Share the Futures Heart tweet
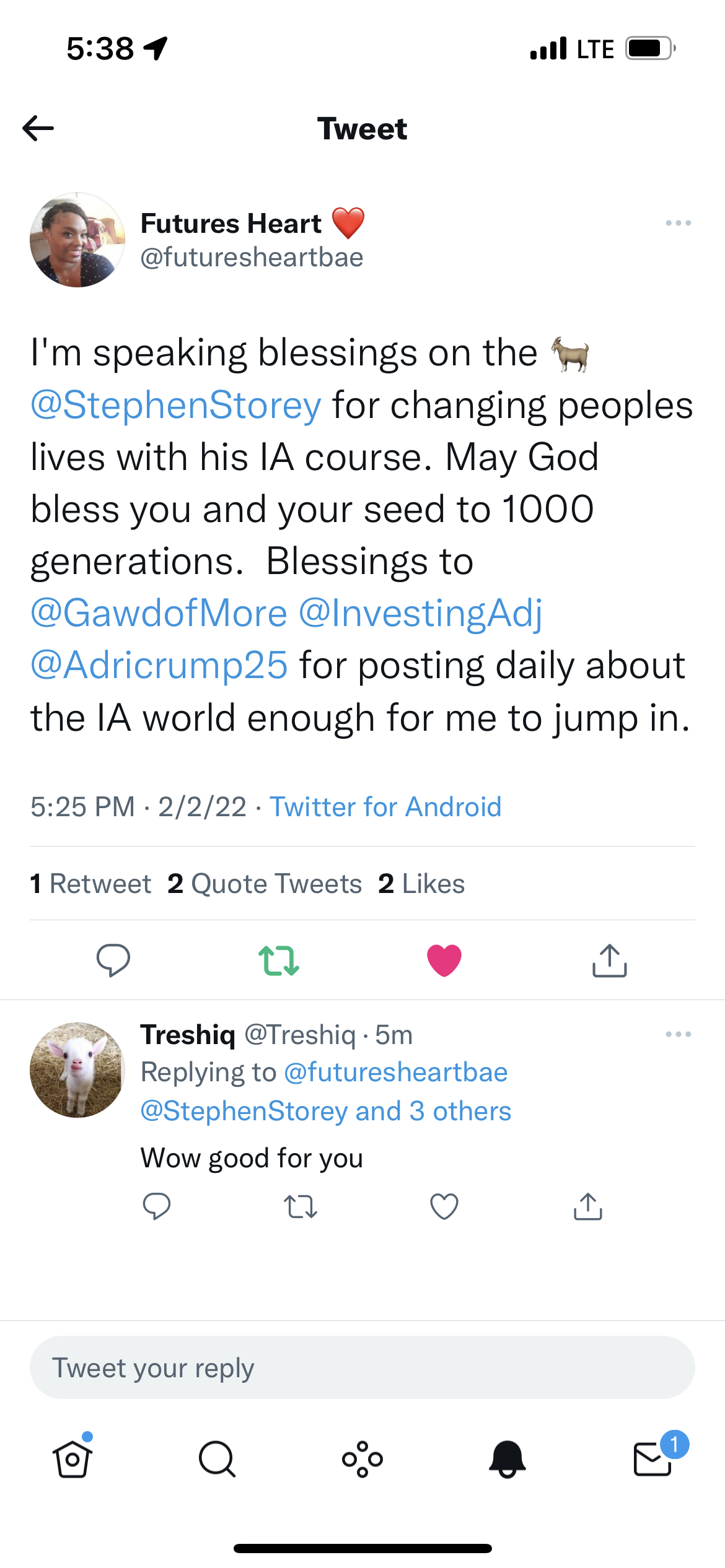This screenshot has height=1568, width=725. click(x=610, y=960)
